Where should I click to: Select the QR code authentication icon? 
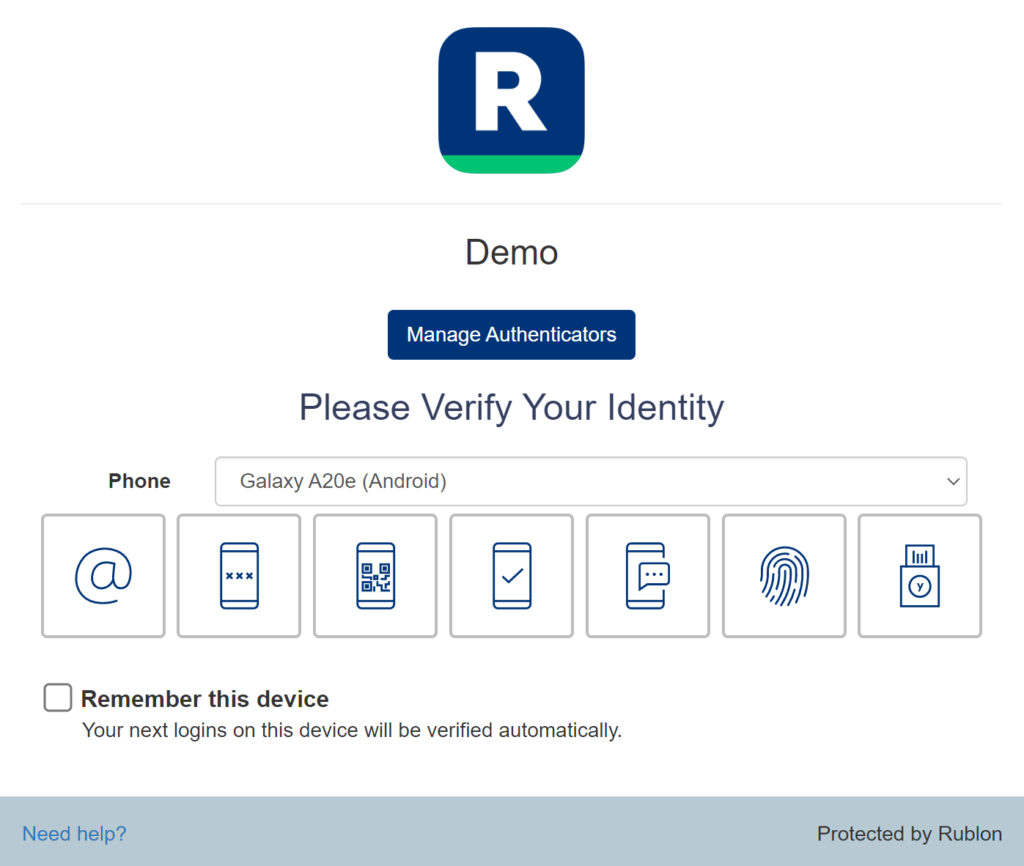375,576
